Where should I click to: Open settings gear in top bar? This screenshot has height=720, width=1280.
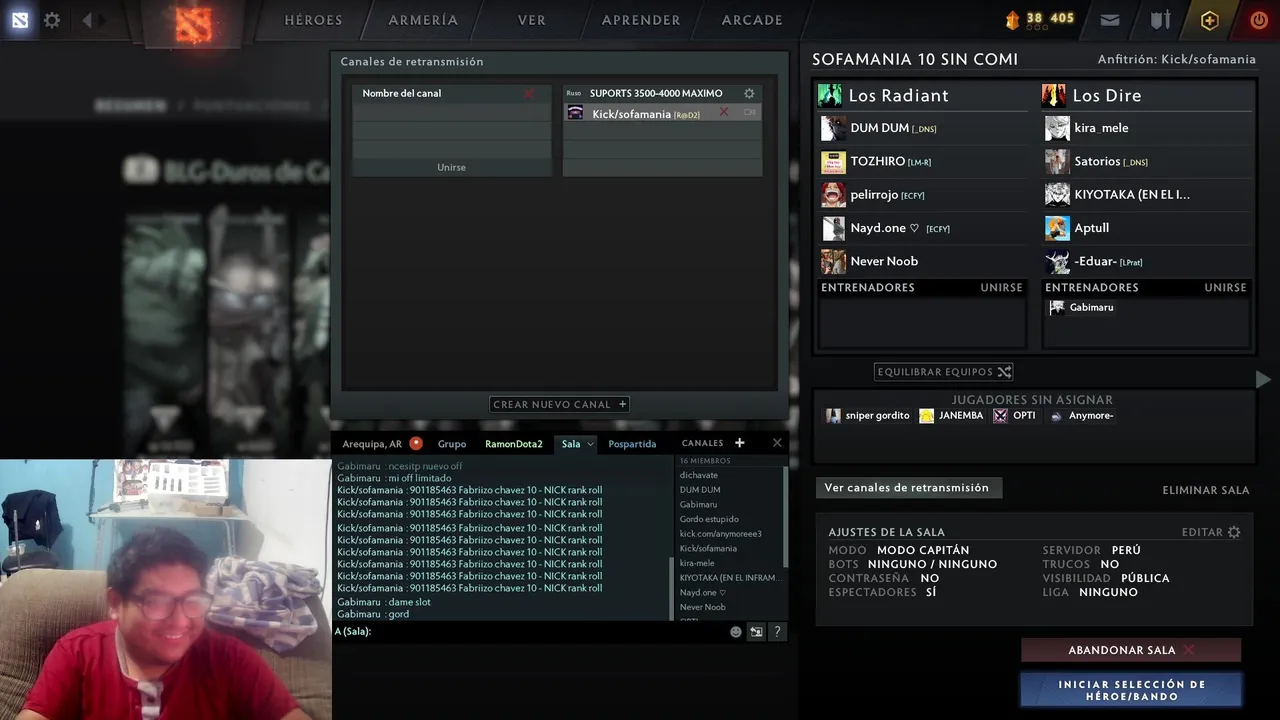tap(52, 20)
